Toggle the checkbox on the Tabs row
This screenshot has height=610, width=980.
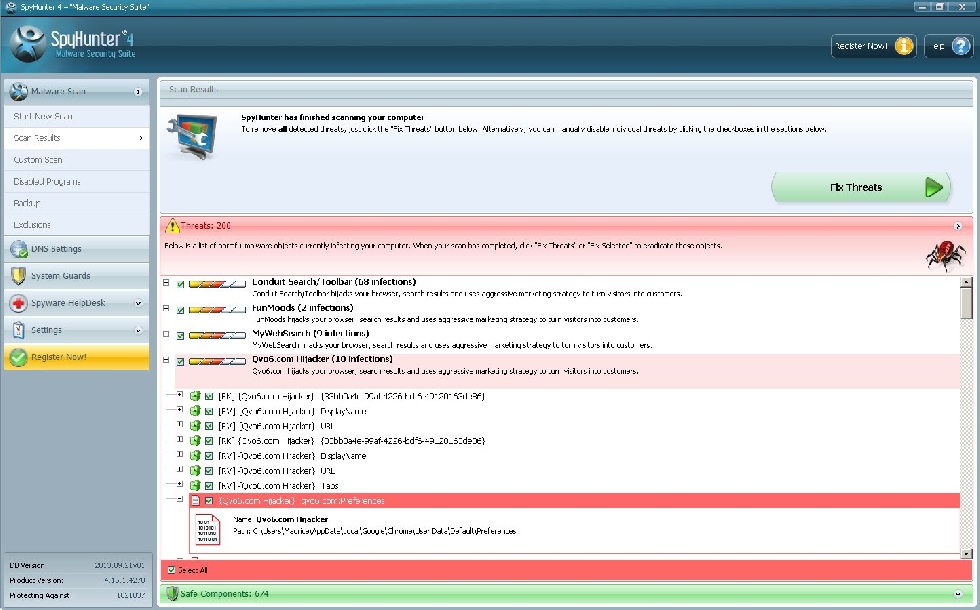click(209, 486)
